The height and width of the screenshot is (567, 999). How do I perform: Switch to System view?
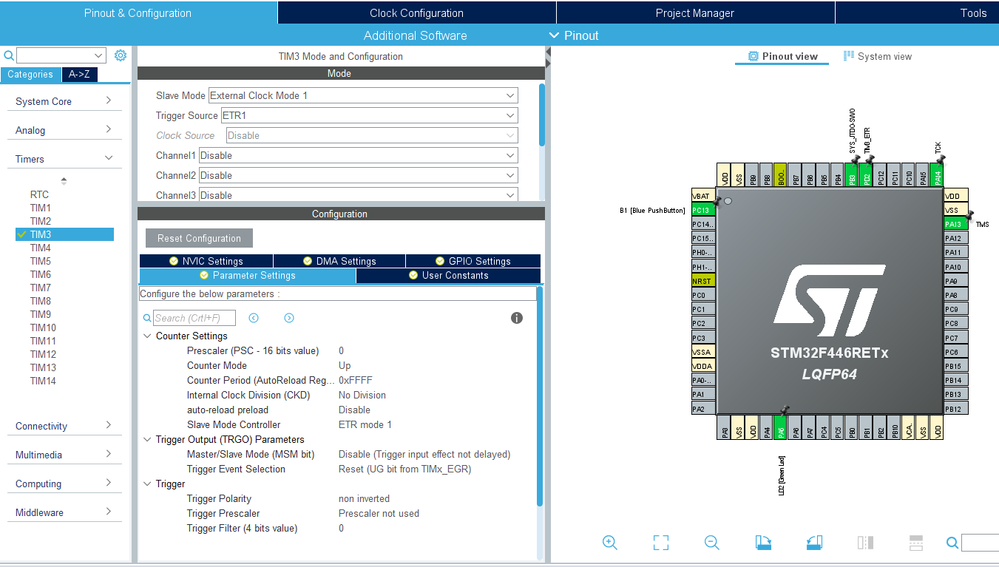878,56
